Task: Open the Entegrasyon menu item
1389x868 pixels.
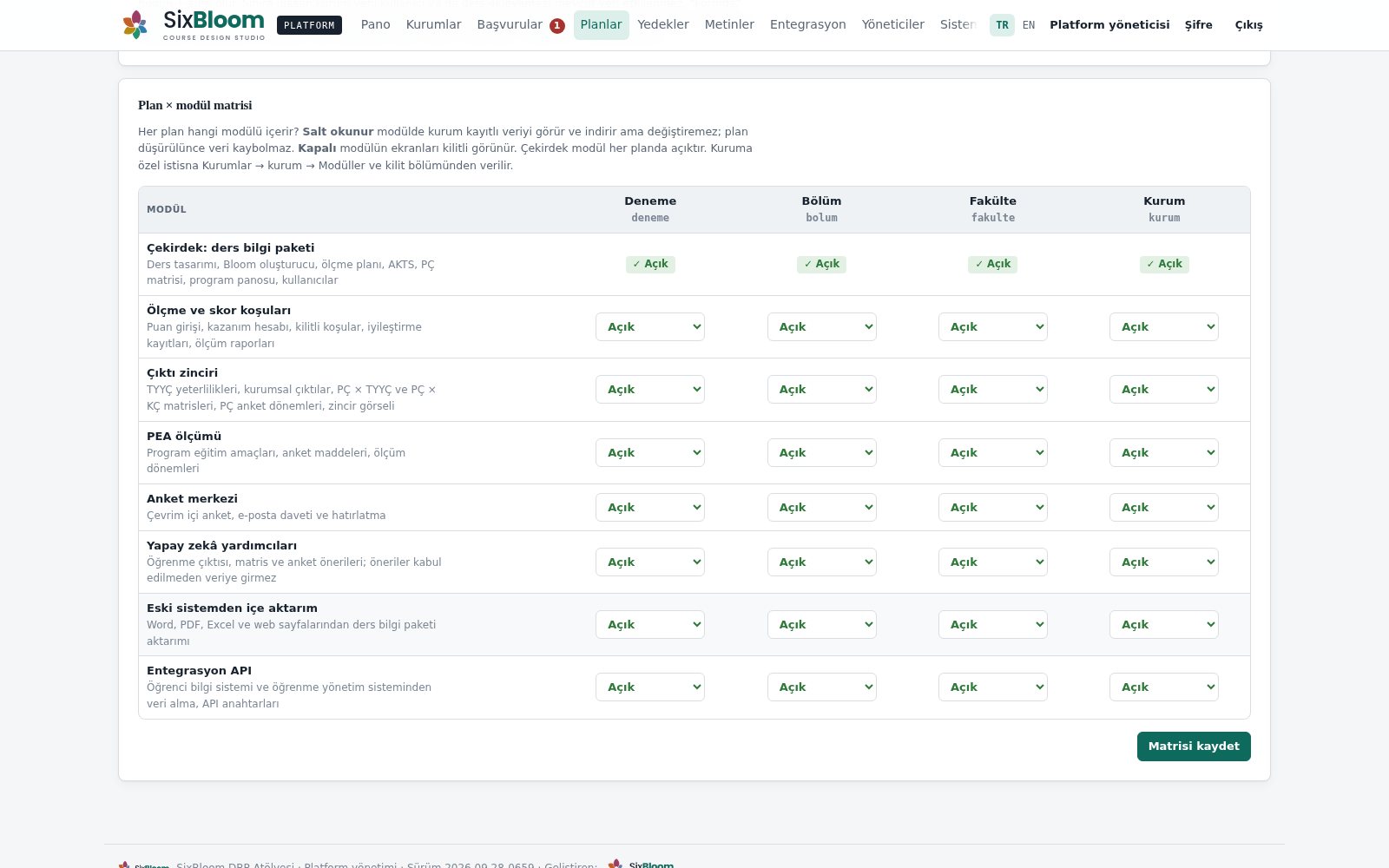Action: coord(808,24)
